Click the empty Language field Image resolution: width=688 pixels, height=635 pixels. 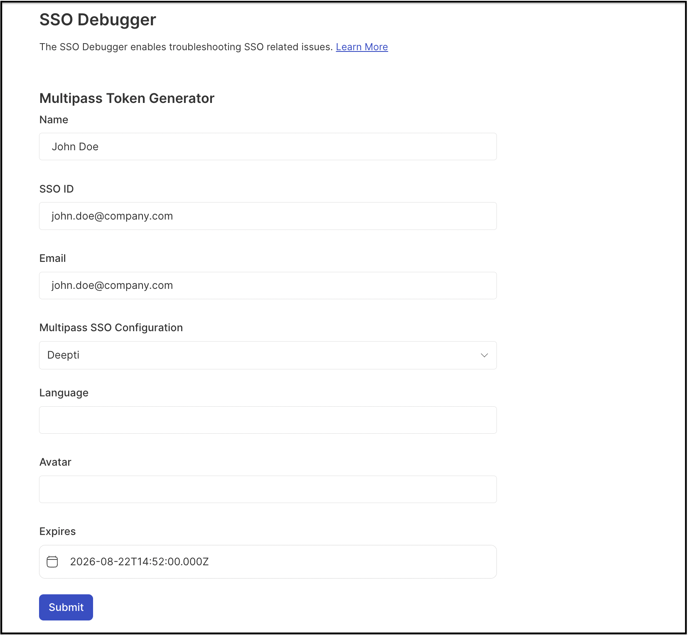268,420
